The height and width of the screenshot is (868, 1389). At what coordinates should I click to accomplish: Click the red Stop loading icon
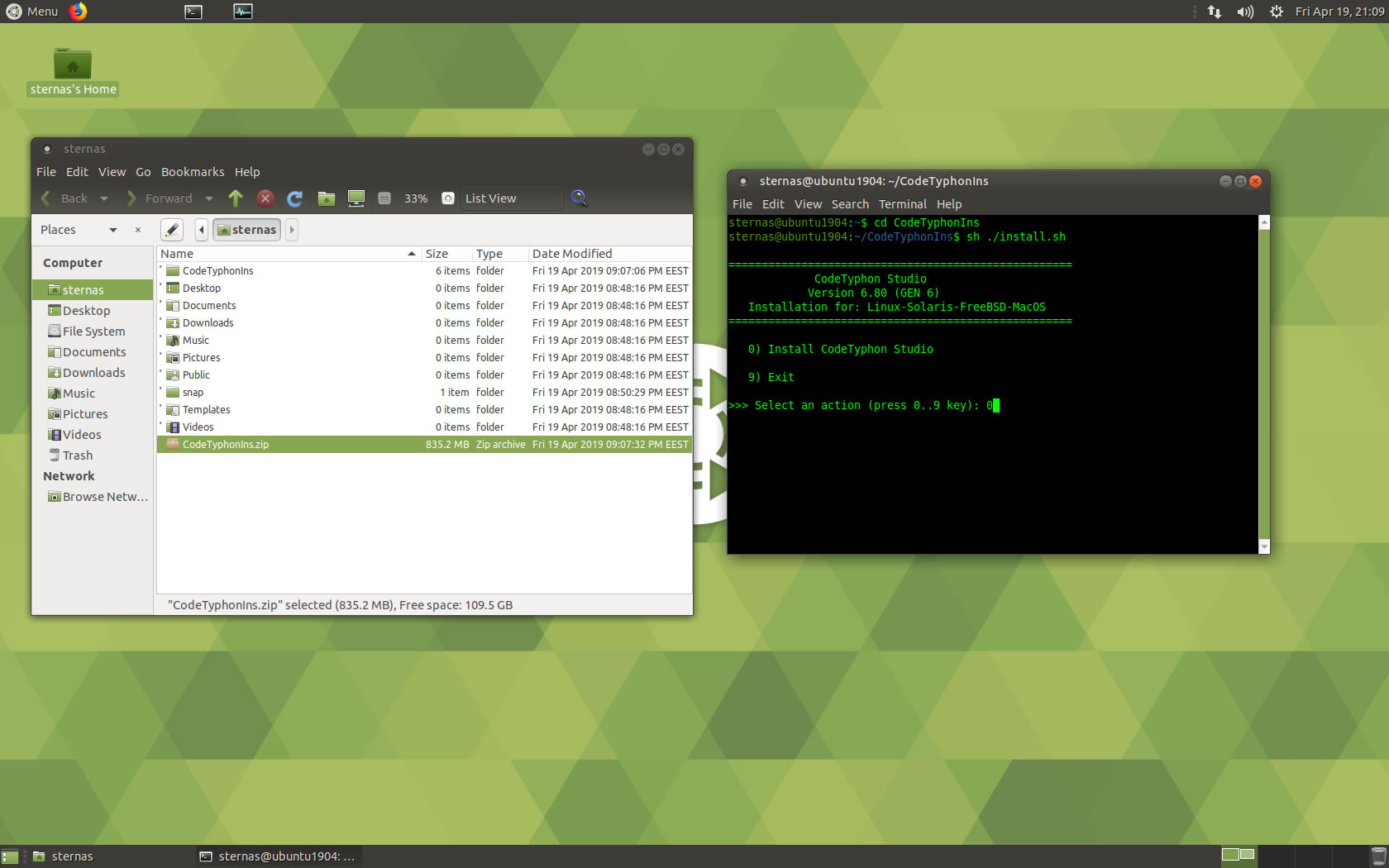265,198
